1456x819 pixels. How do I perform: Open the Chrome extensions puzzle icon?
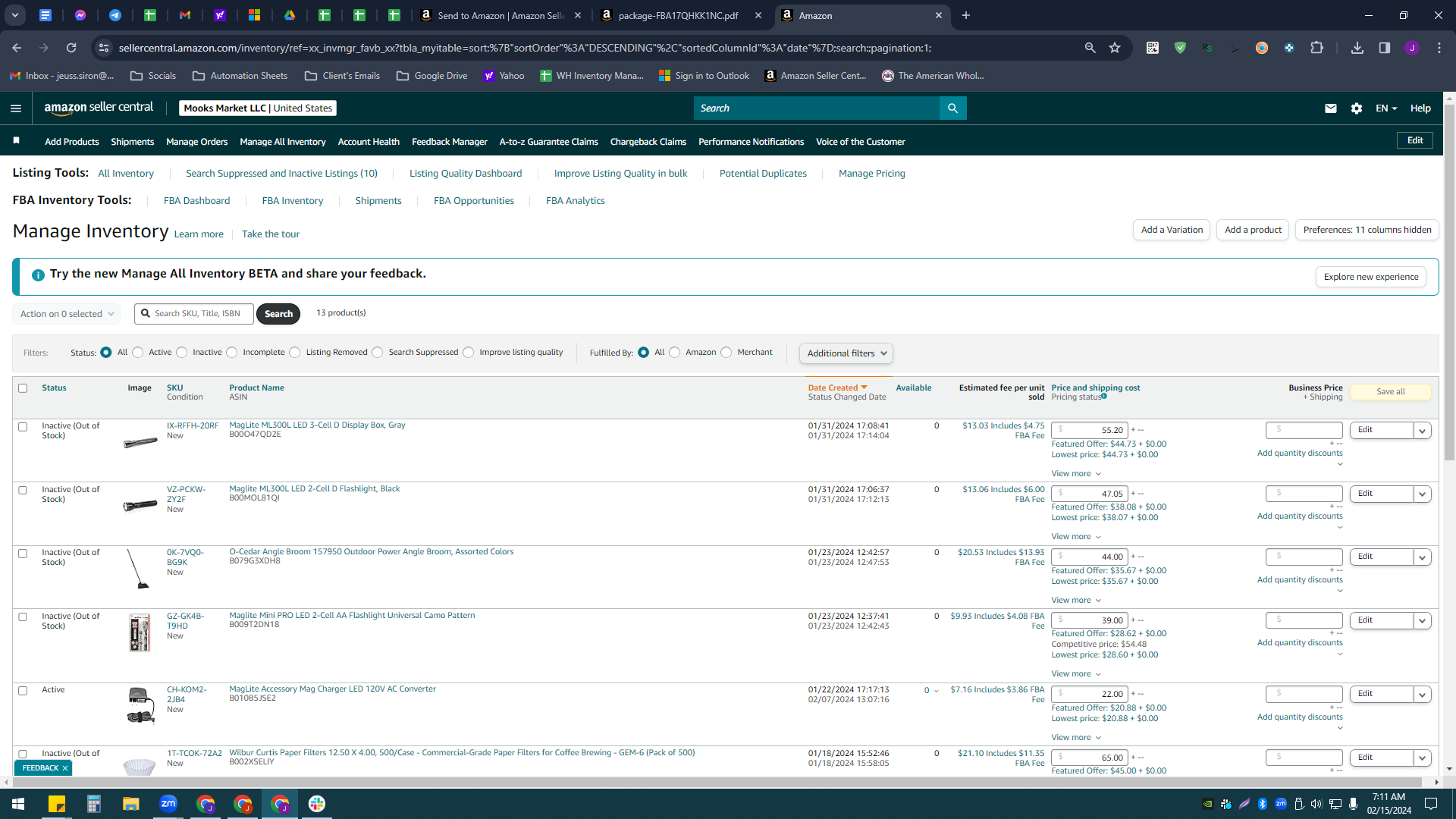tap(1316, 48)
